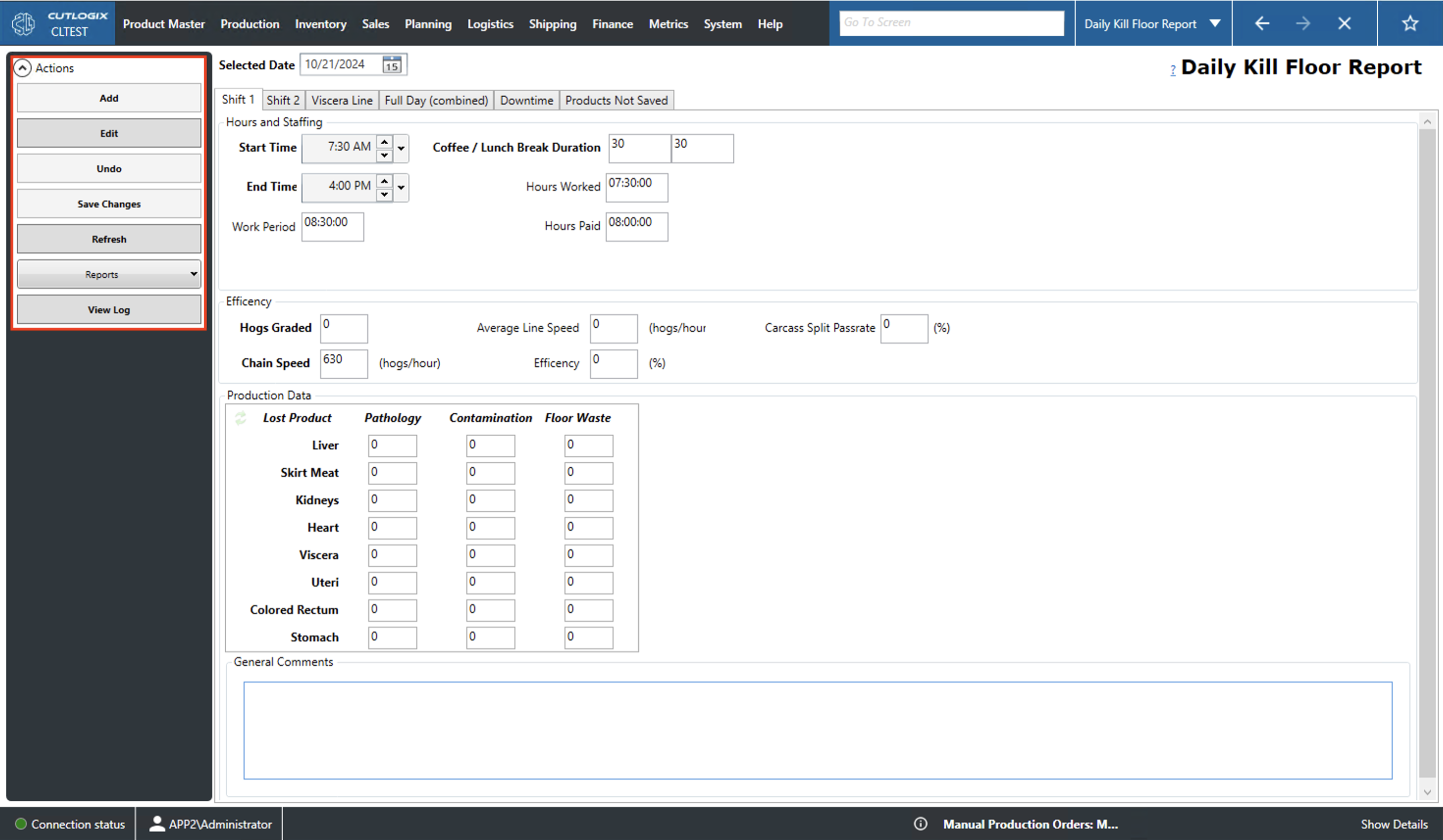Click the Go To Screen search field
Image resolution: width=1443 pixels, height=840 pixels.
pyautogui.click(x=952, y=23)
